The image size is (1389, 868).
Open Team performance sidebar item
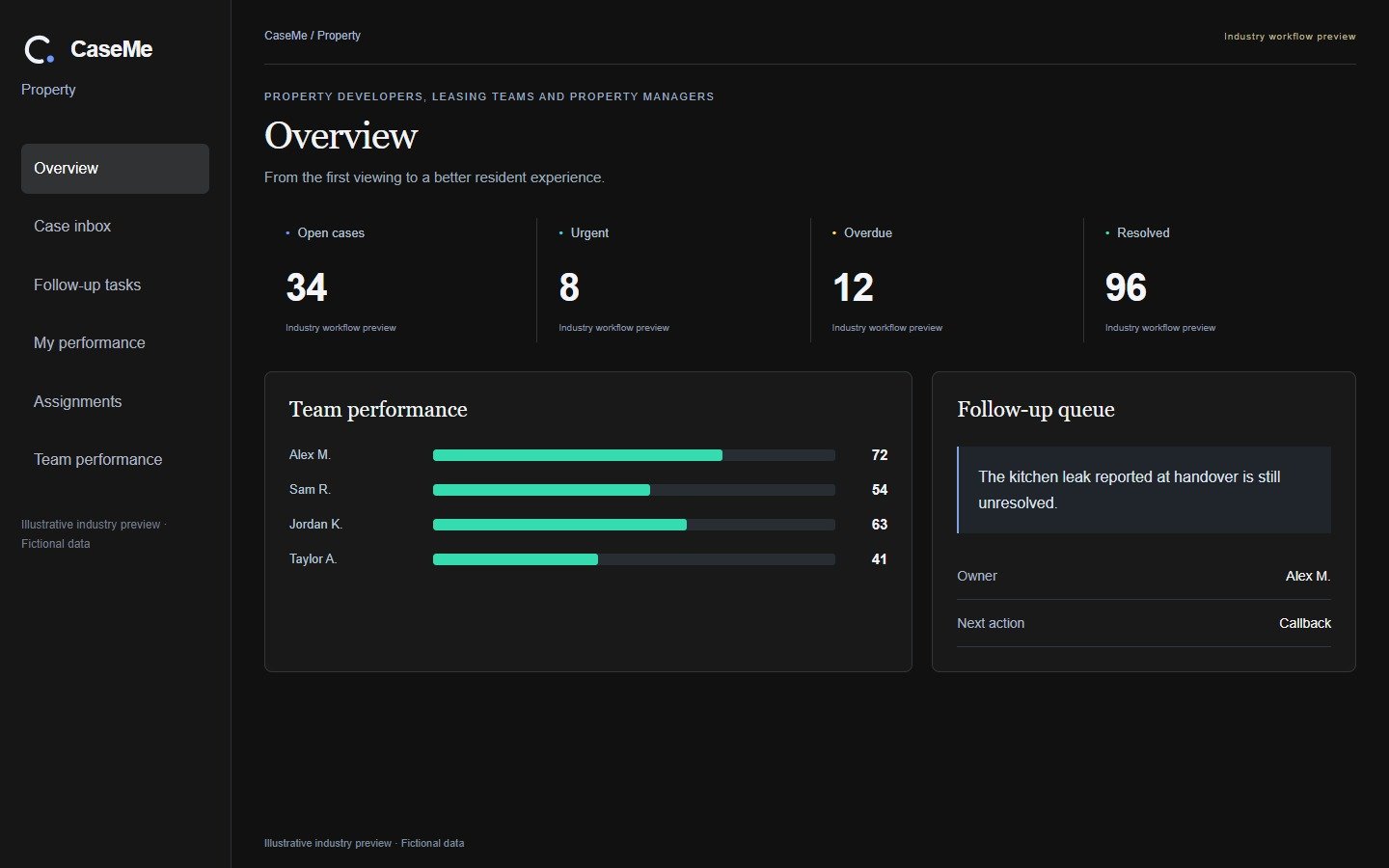[x=115, y=460]
